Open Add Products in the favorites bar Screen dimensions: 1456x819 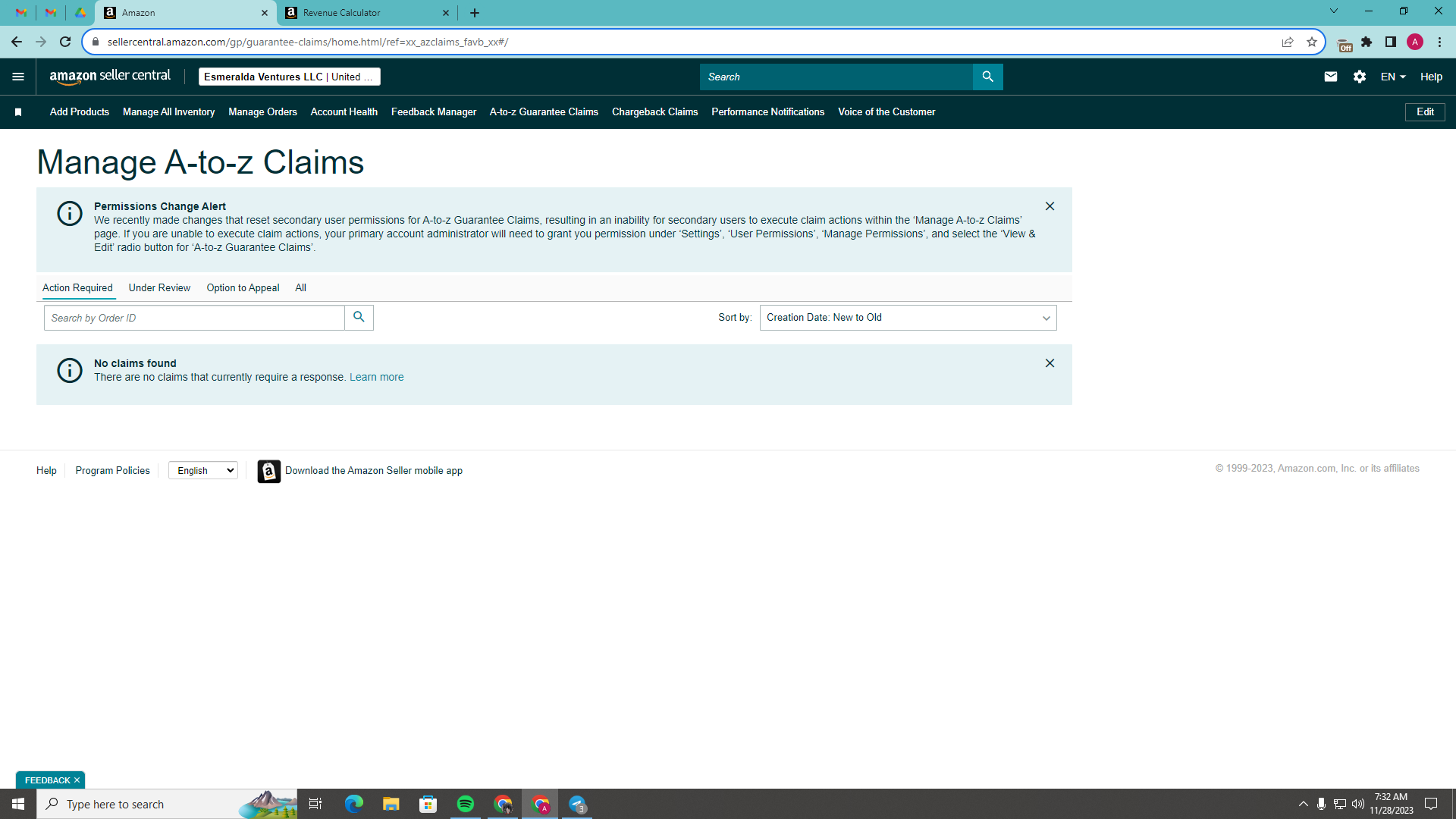(80, 112)
